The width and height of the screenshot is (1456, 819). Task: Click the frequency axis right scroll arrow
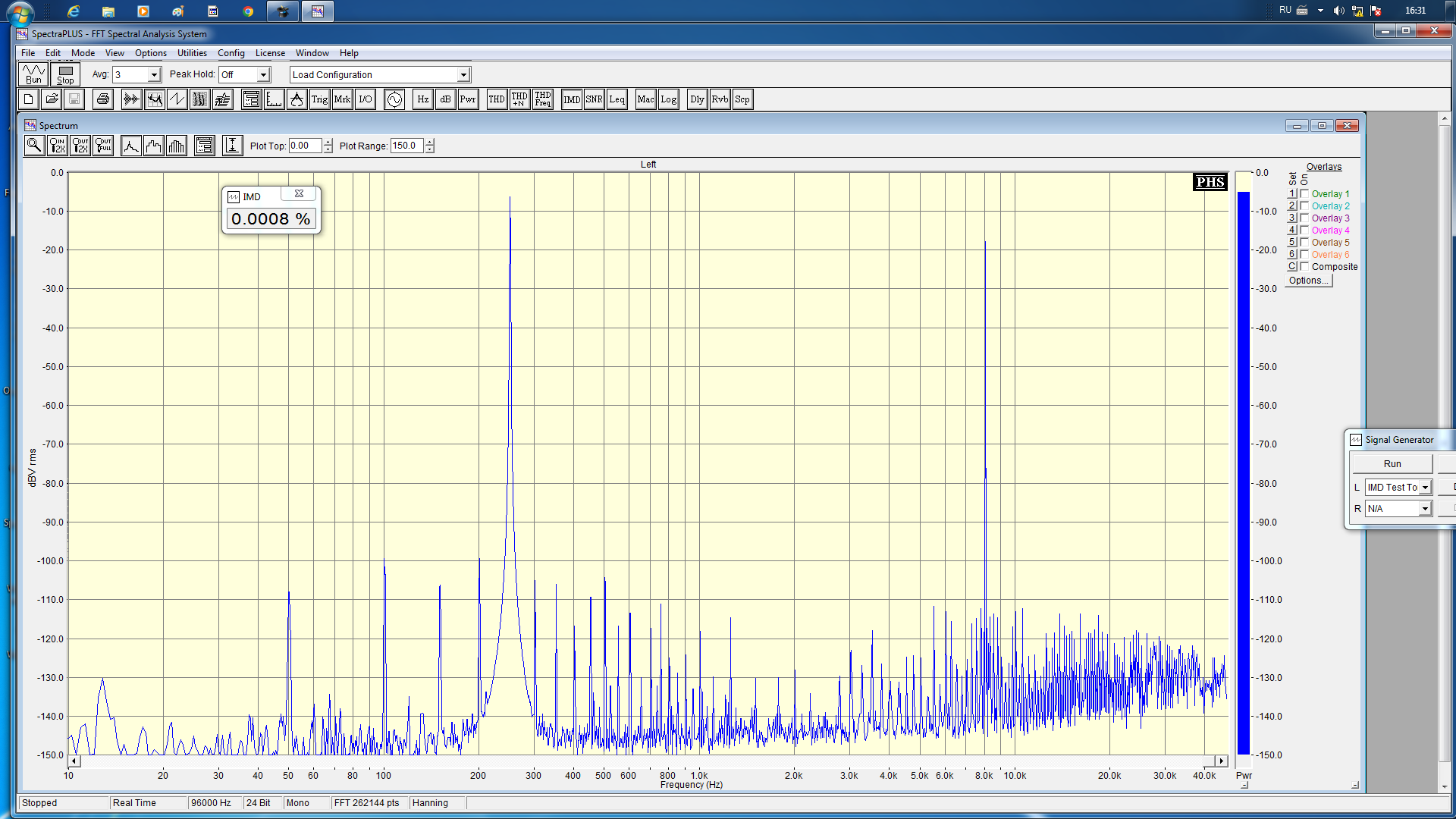point(1221,761)
